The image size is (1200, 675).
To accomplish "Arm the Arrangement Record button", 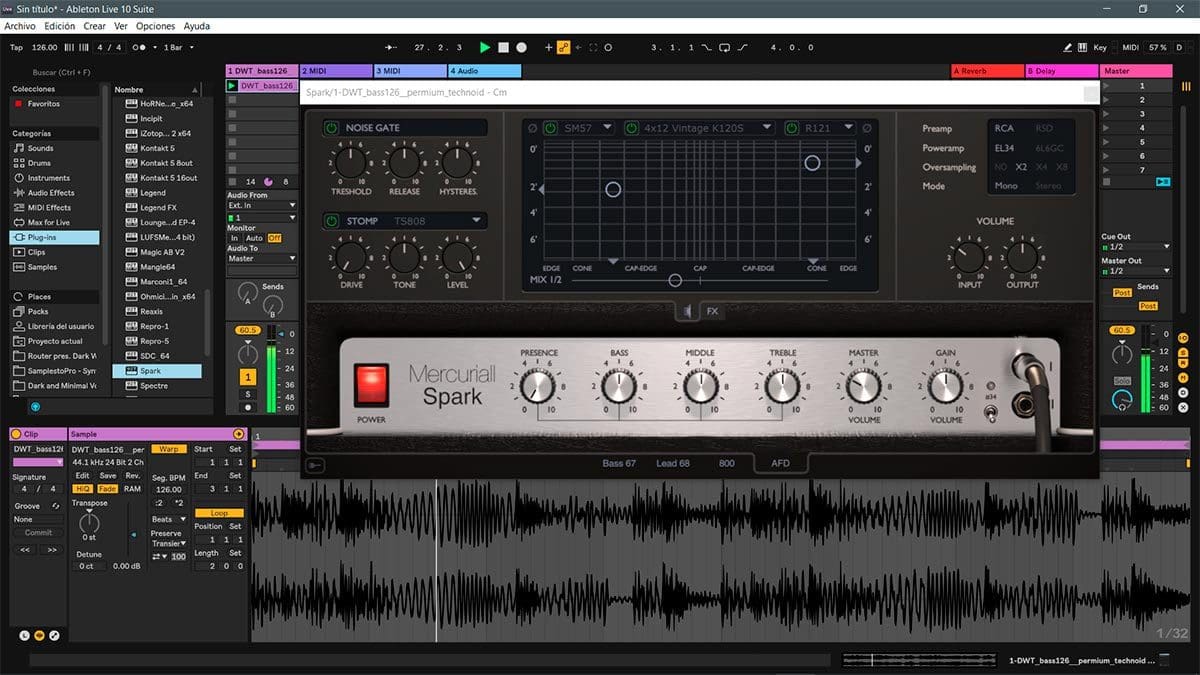I will 522,47.
